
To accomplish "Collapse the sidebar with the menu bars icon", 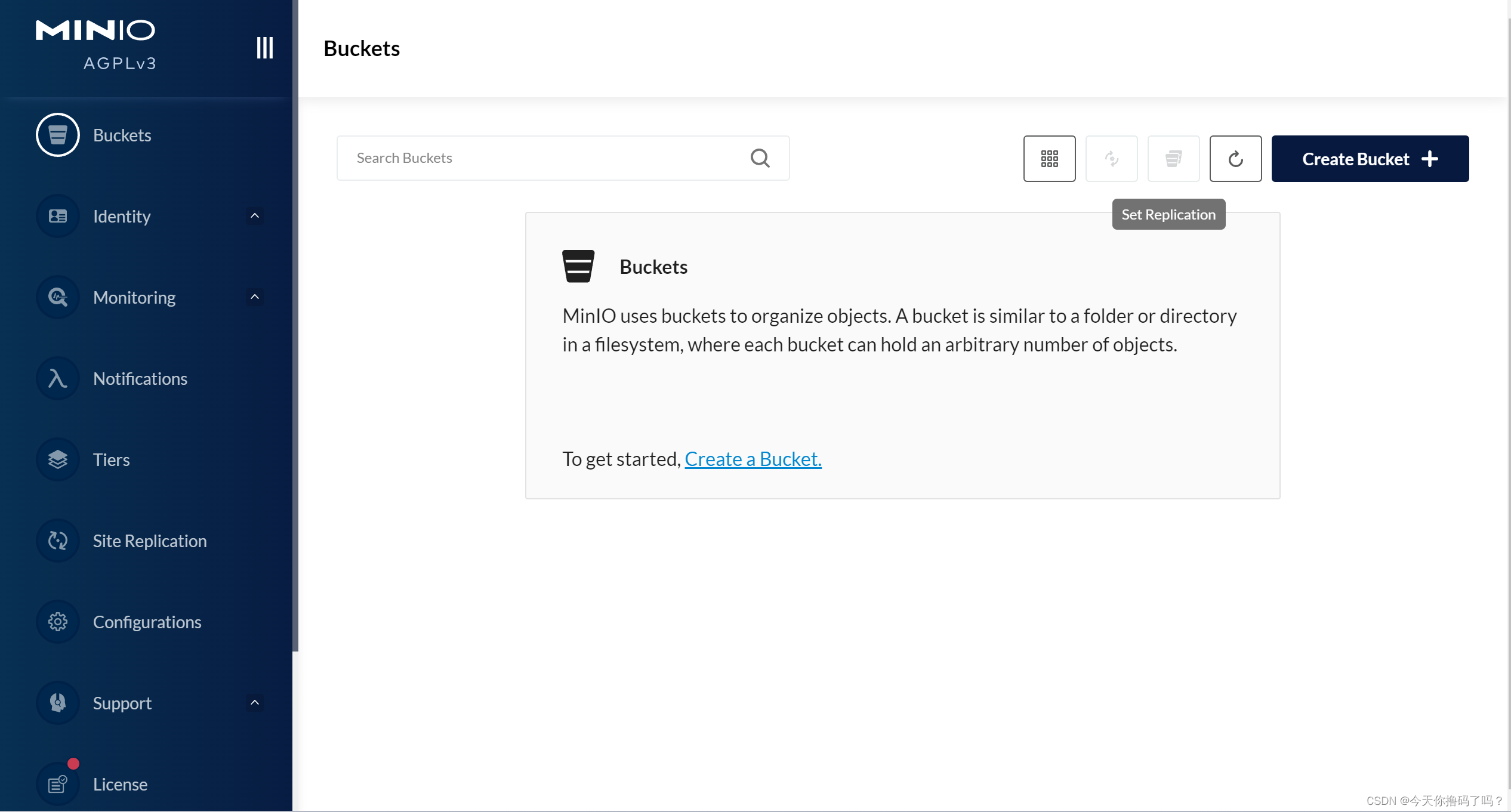I will pos(264,48).
